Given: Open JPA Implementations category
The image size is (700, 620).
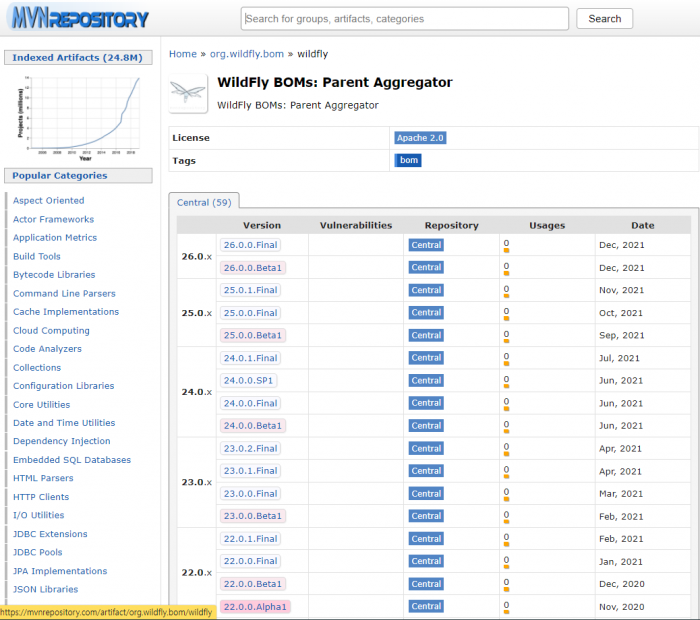Looking at the screenshot, I should [60, 571].
